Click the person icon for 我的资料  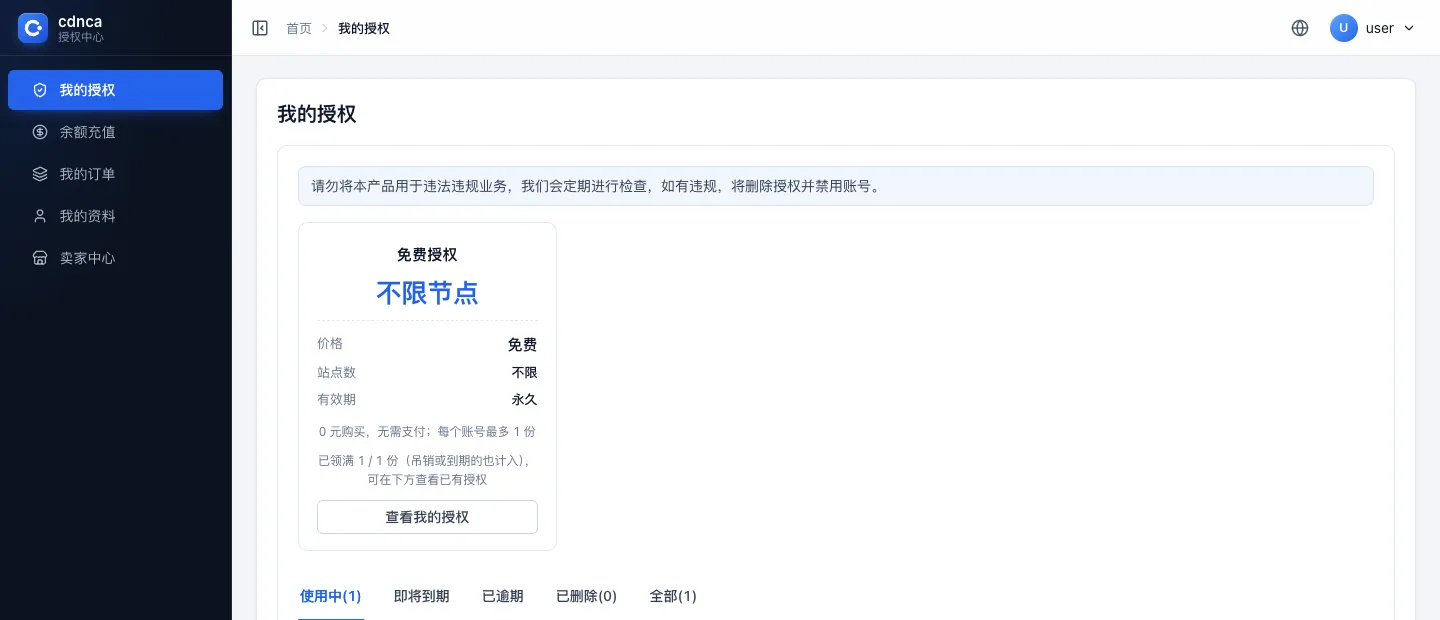pyautogui.click(x=40, y=216)
